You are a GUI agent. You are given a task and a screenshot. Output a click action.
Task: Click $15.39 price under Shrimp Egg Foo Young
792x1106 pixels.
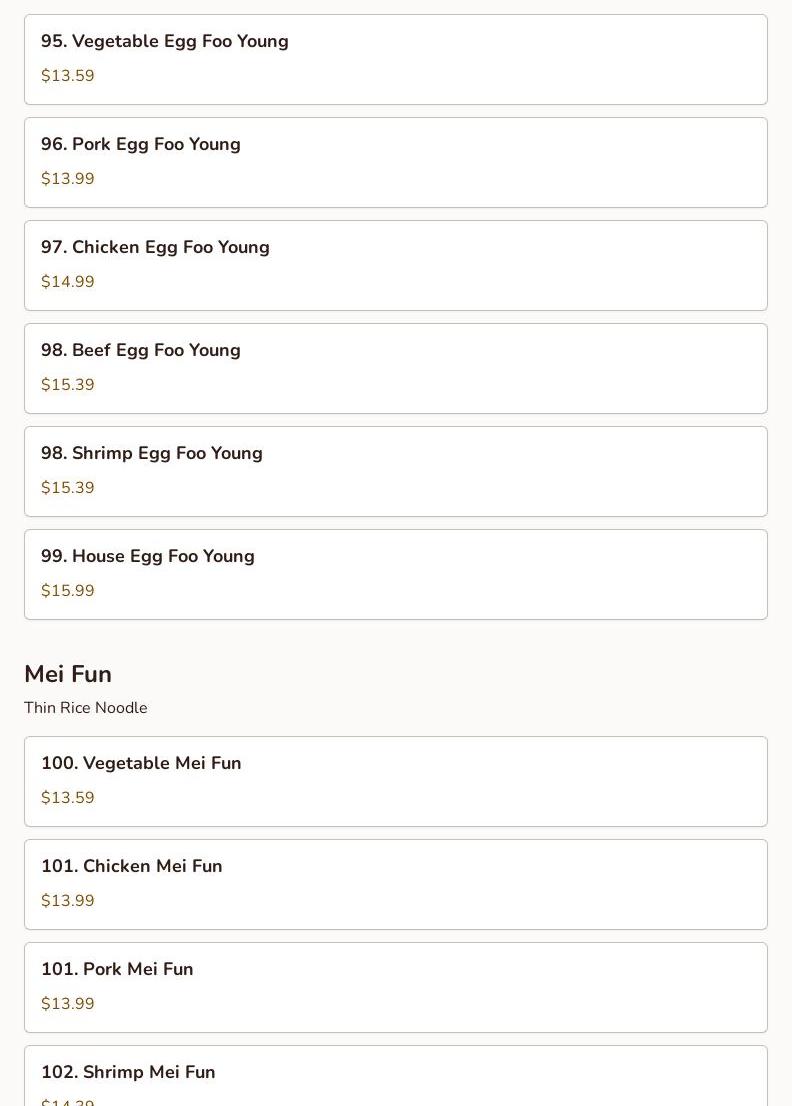coord(68,487)
